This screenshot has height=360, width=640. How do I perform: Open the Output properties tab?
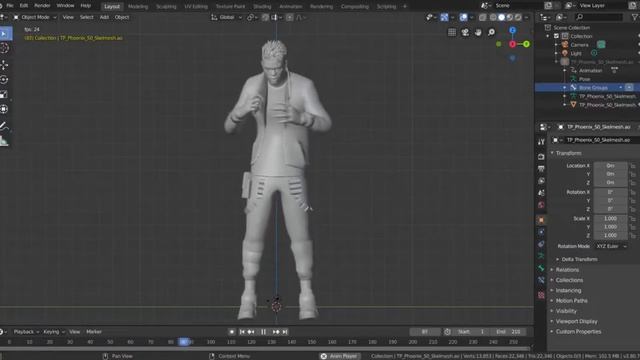(541, 169)
